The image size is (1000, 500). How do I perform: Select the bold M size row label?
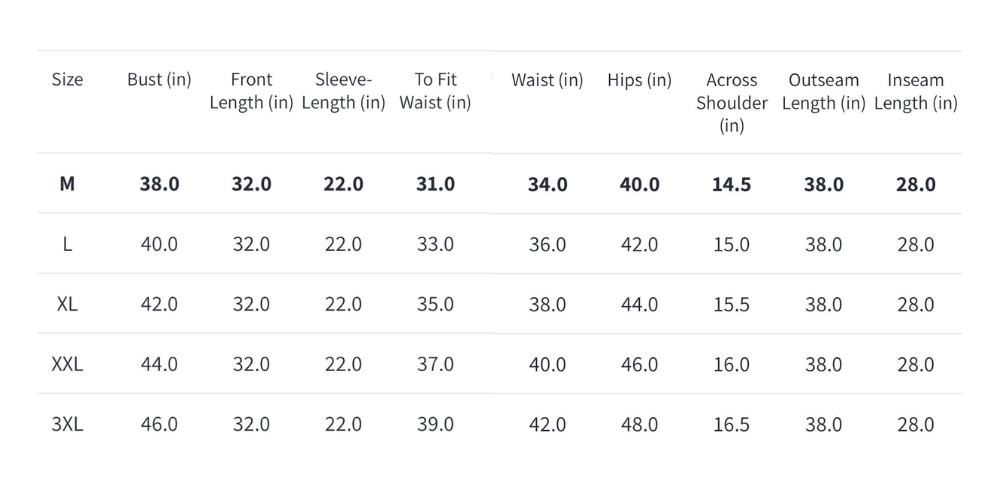[67, 184]
